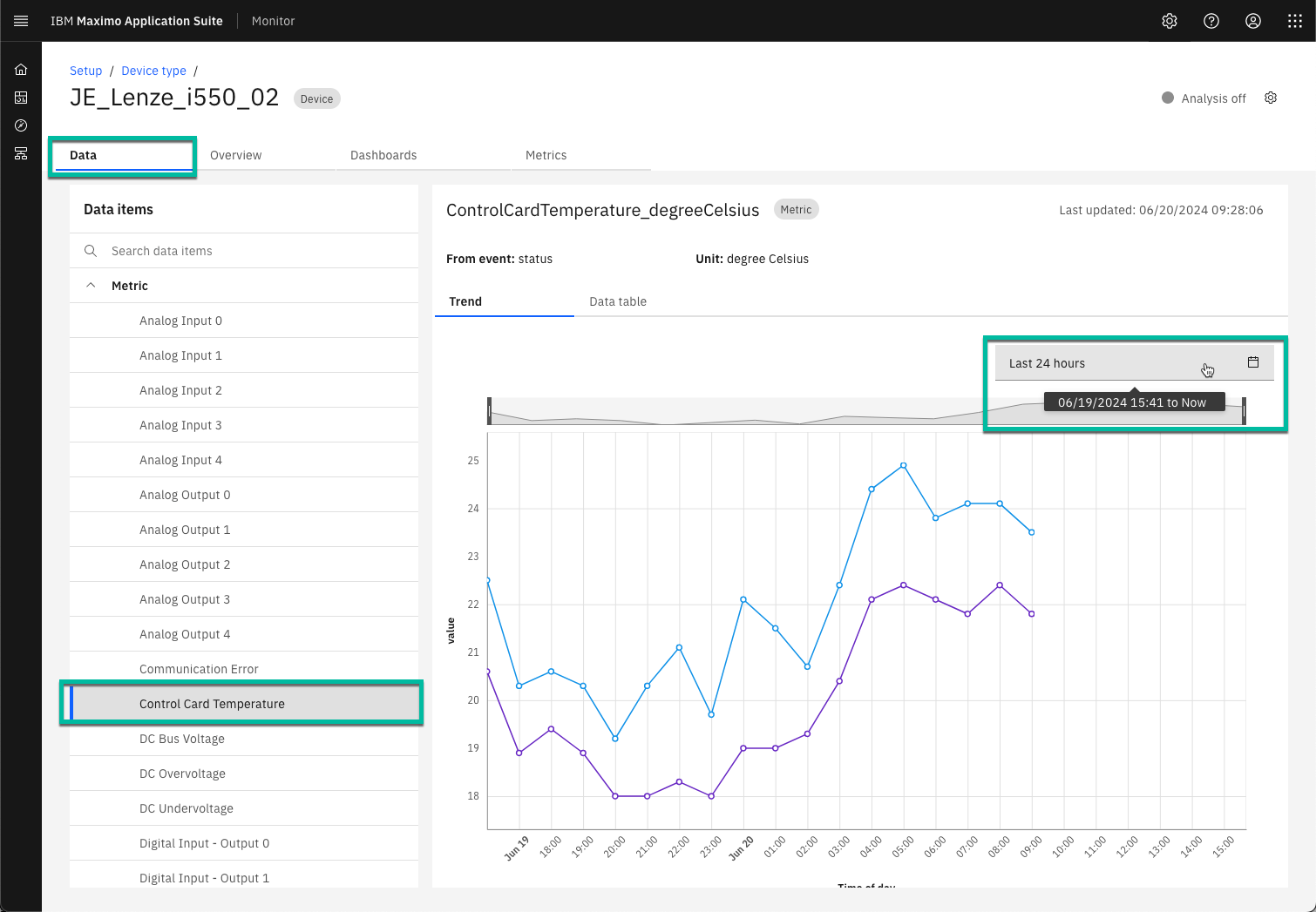Click the search magnifier icon
Image resolution: width=1316 pixels, height=912 pixels.
point(91,251)
